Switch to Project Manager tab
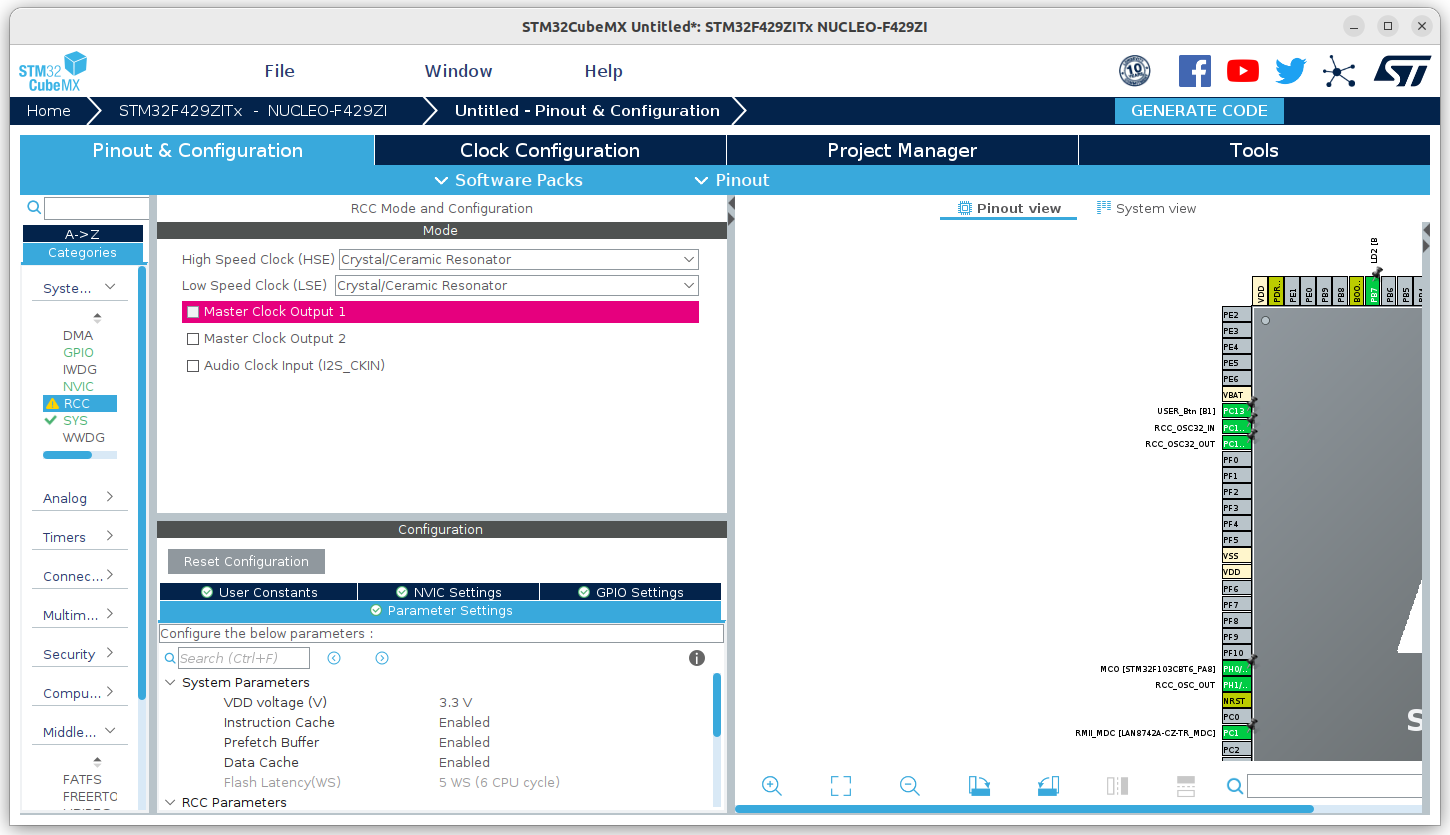 tap(902, 150)
